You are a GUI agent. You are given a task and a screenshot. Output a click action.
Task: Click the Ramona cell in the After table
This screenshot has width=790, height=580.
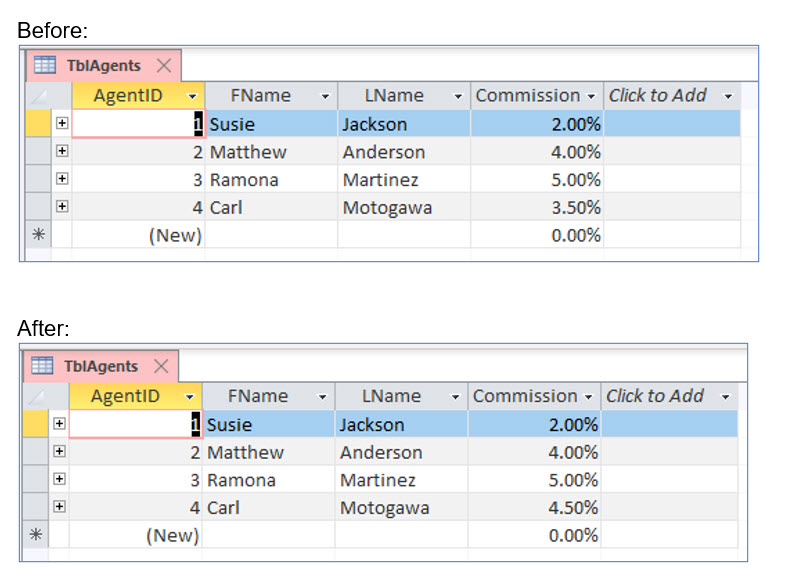point(268,480)
